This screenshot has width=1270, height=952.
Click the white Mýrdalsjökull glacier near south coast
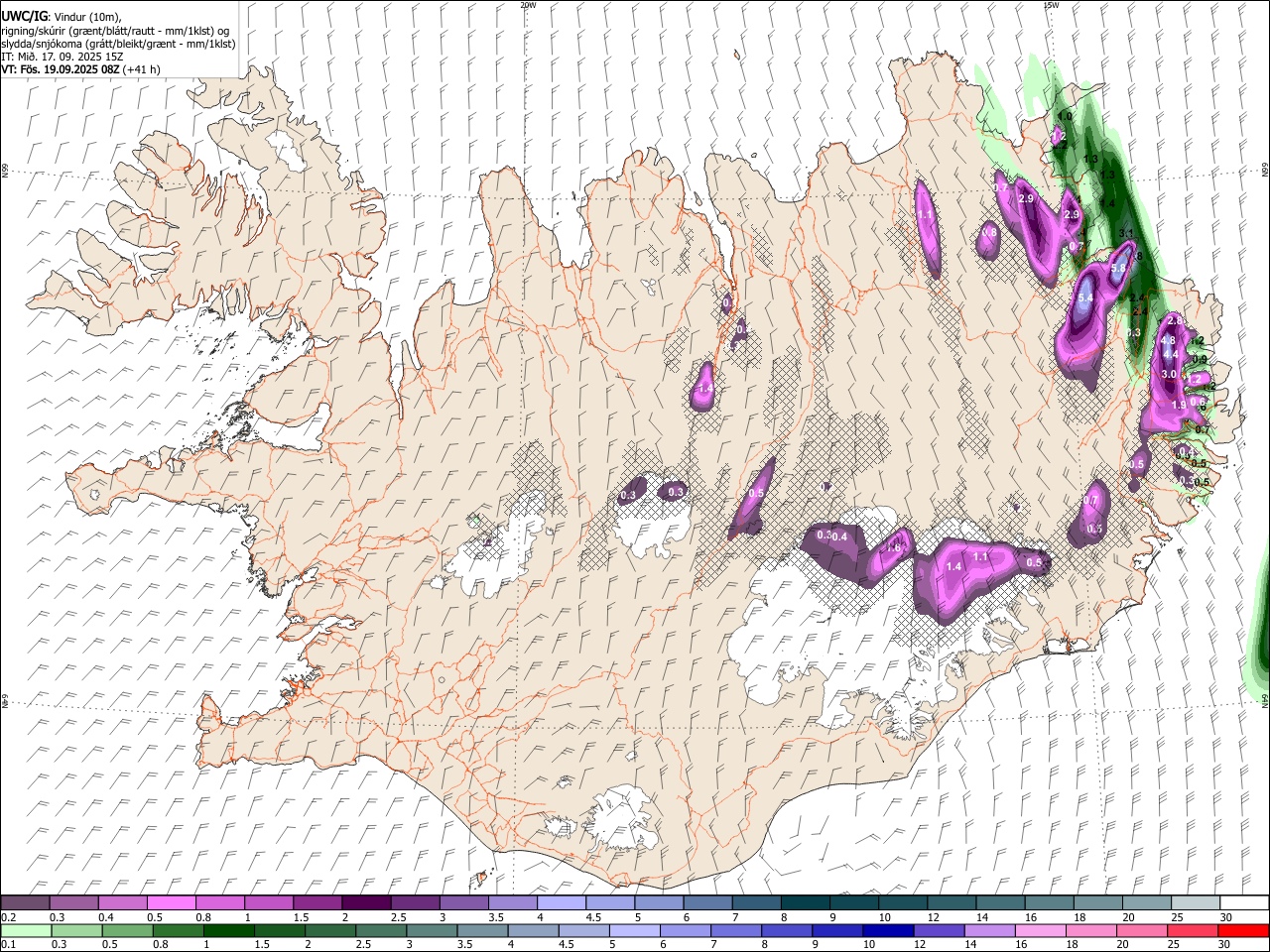(x=622, y=818)
